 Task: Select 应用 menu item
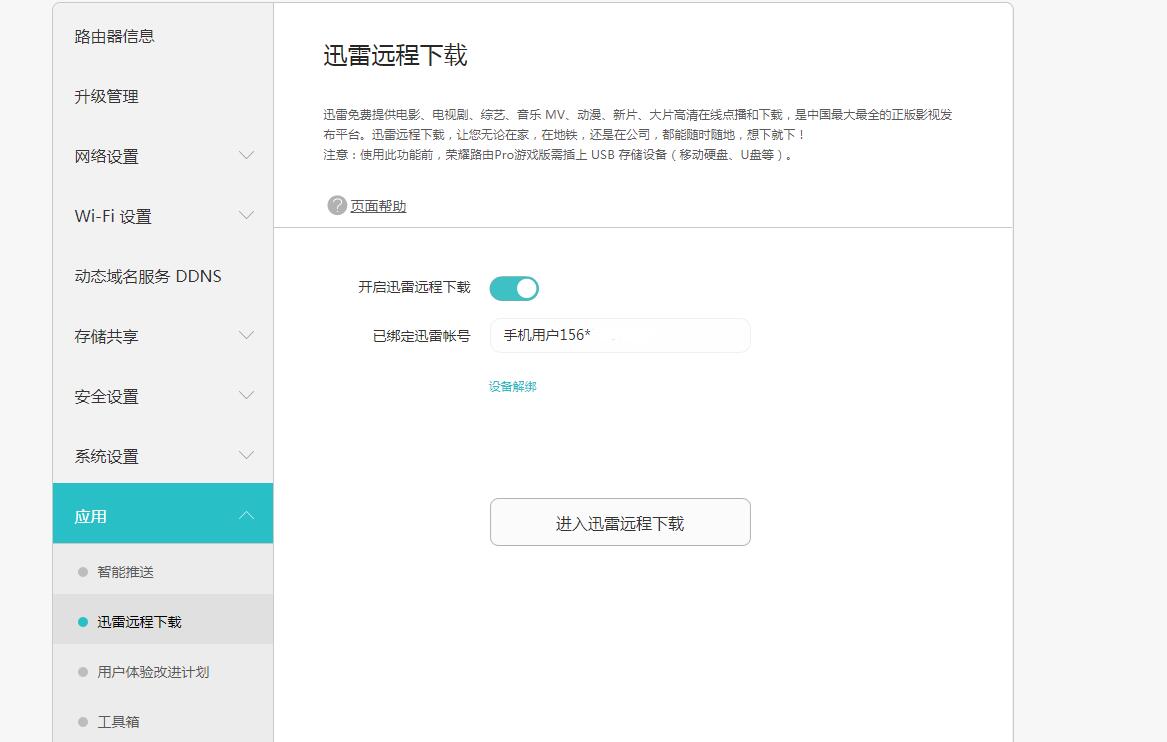click(x=163, y=514)
